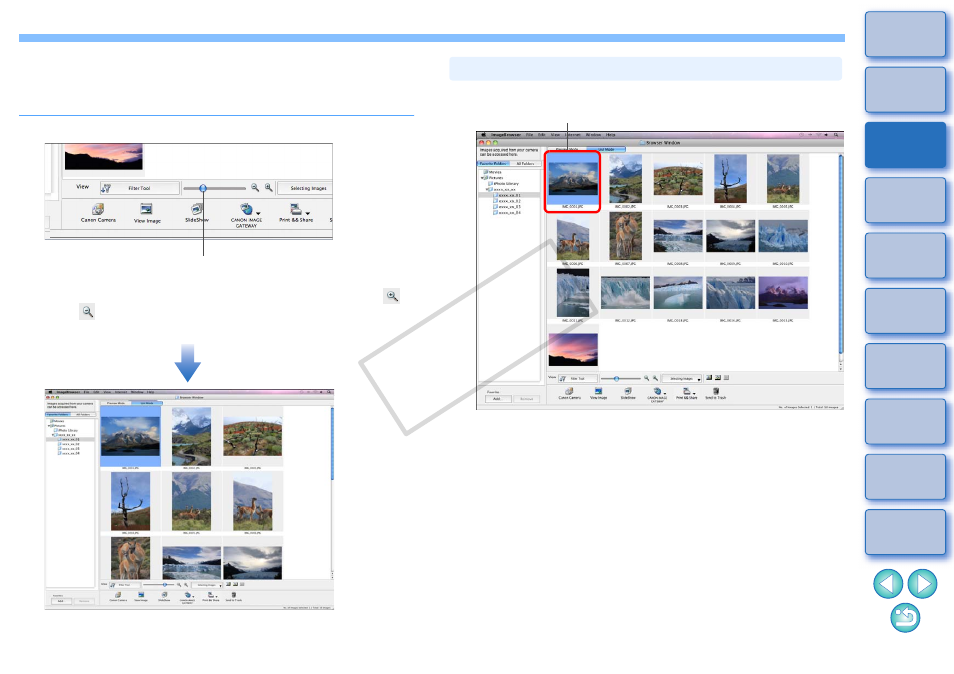Collapse the xxxx_xx_xx folder in the five-column window's tree
The image size is (954, 674).
pos(488,189)
